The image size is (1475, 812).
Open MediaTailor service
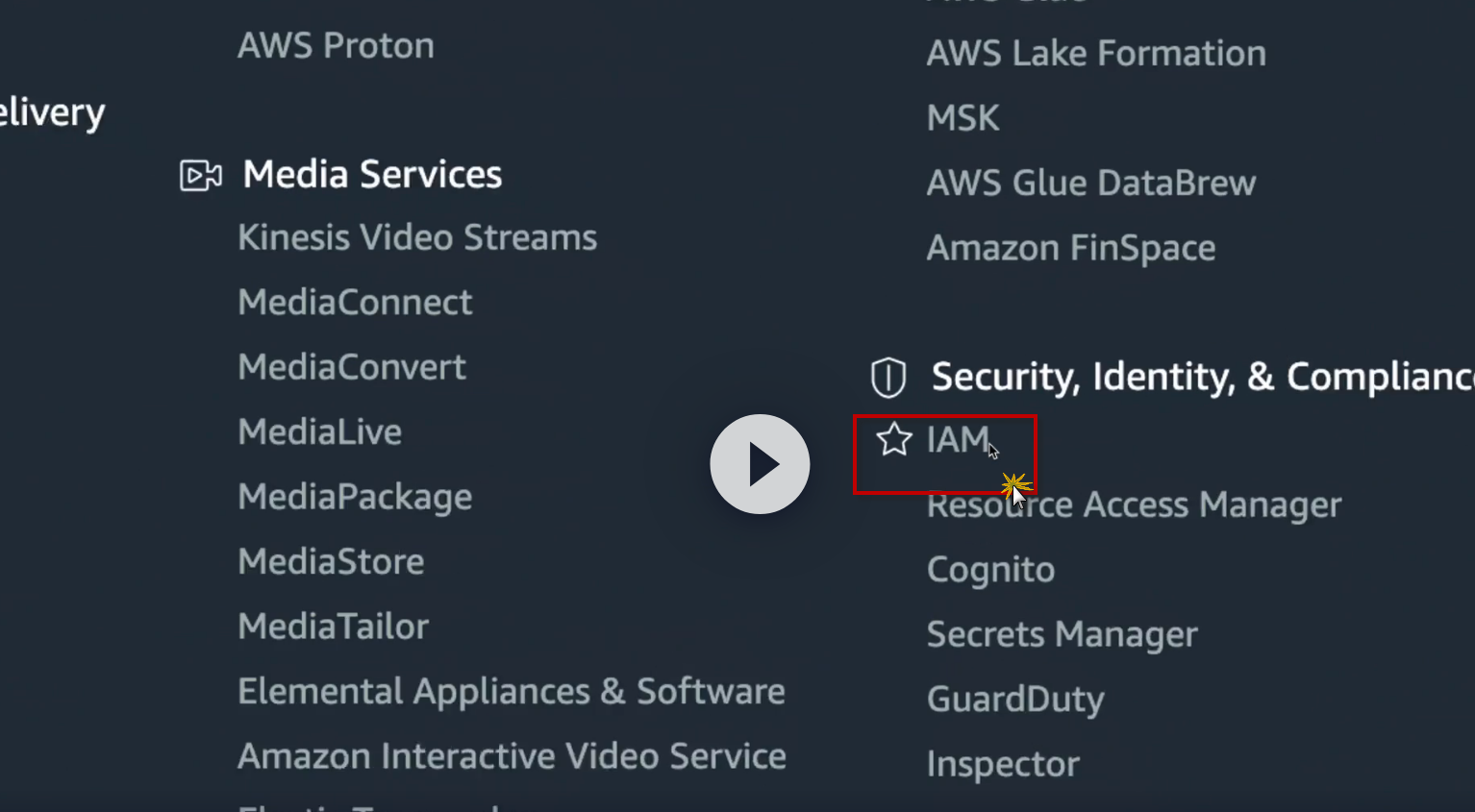pos(333,627)
